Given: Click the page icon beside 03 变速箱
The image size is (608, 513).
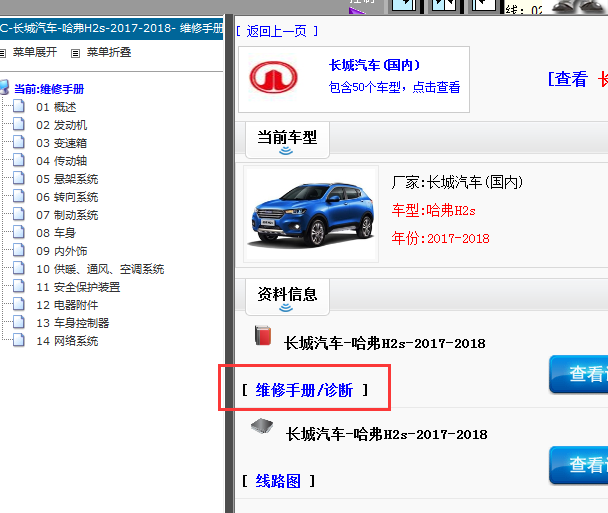Looking at the screenshot, I should coord(19,142).
